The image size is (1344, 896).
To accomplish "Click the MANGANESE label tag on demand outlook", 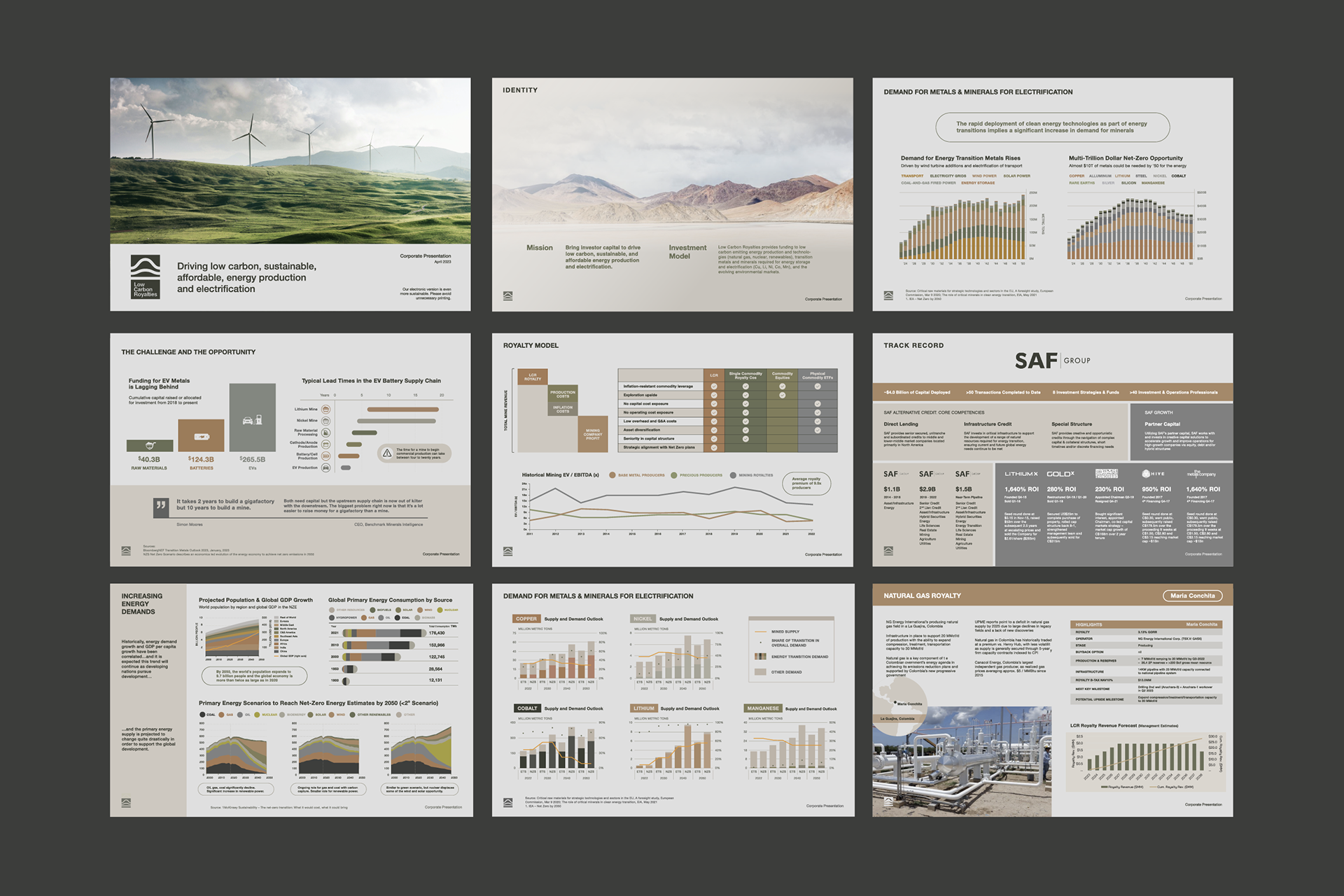I will [x=762, y=708].
